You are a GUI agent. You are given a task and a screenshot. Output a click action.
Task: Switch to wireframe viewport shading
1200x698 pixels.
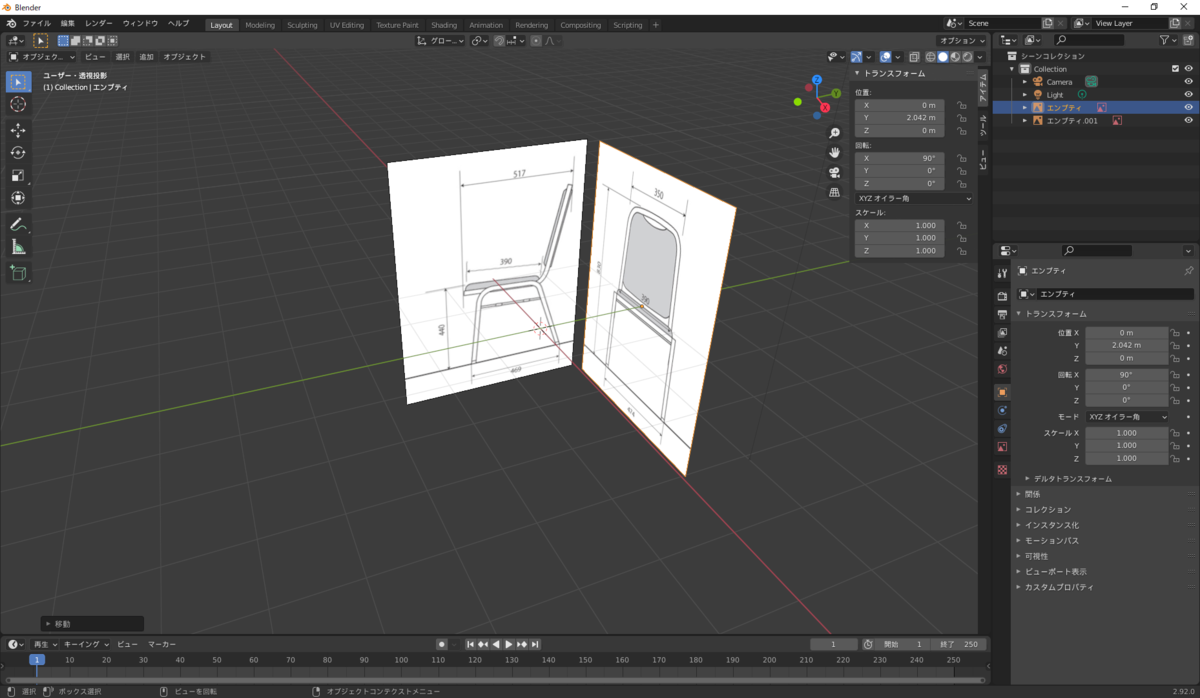[x=930, y=57]
